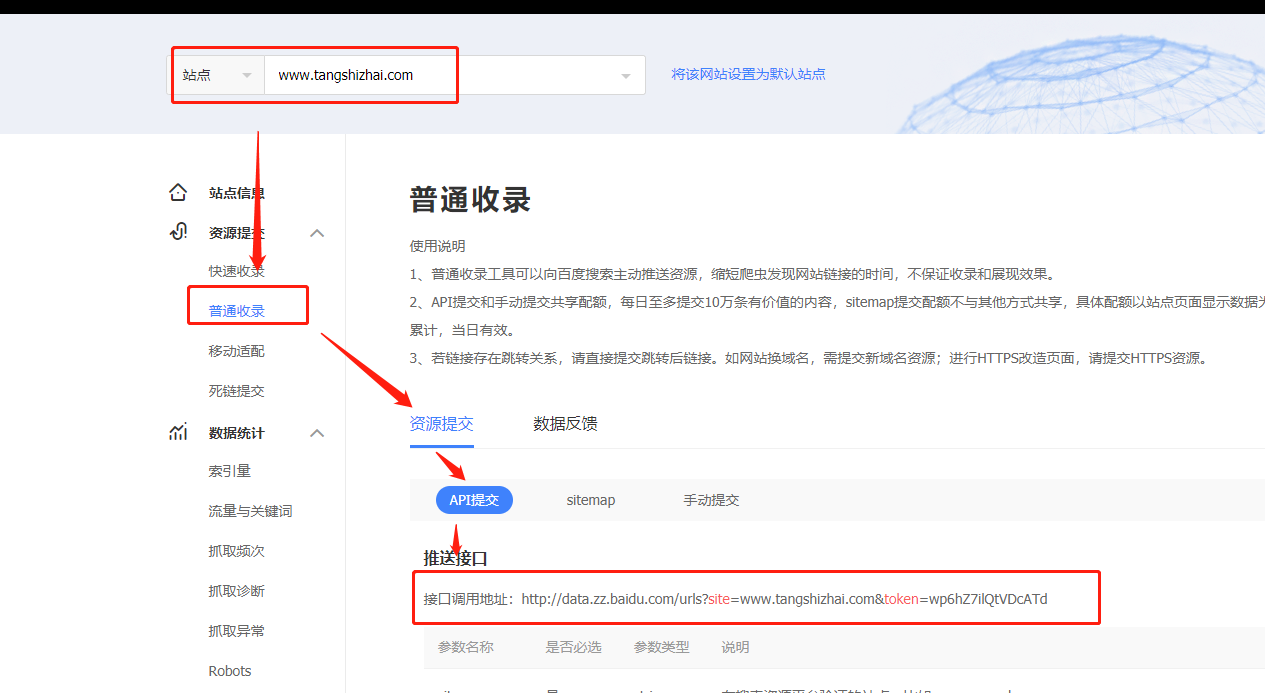The height and width of the screenshot is (693, 1265).
Task: Collapse the 数据统计 sidebar section chevron
Action: (x=317, y=433)
